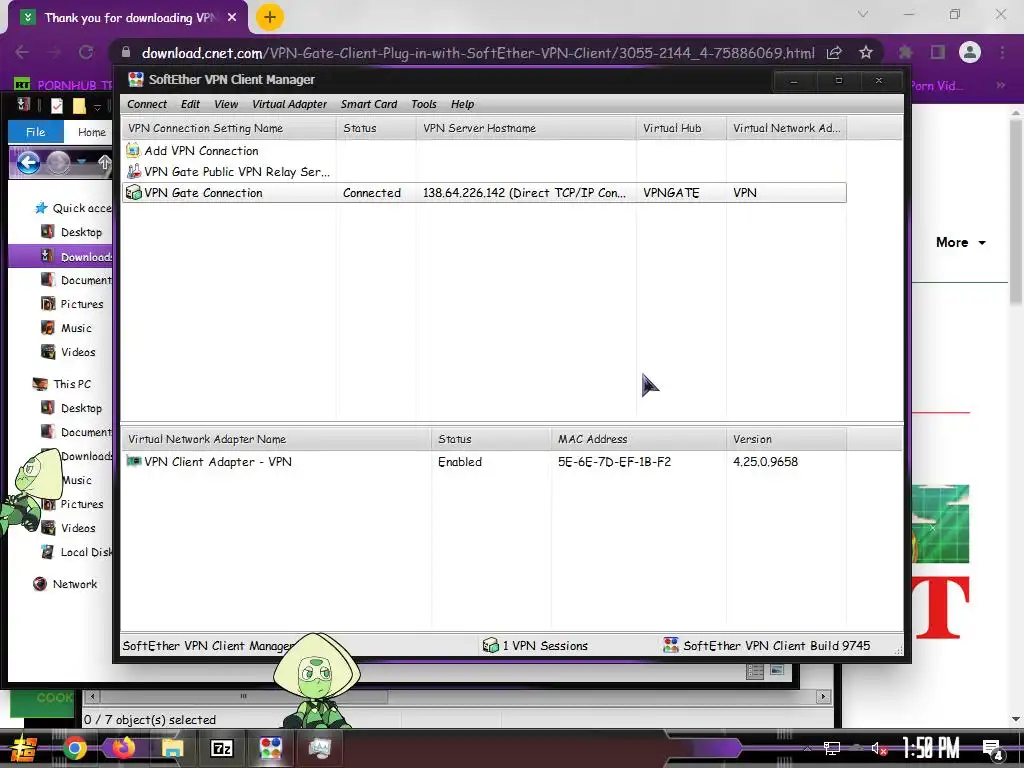Screen dimensions: 1024x768
Task: Expand the More dropdown on the webpage
Action: (x=961, y=242)
